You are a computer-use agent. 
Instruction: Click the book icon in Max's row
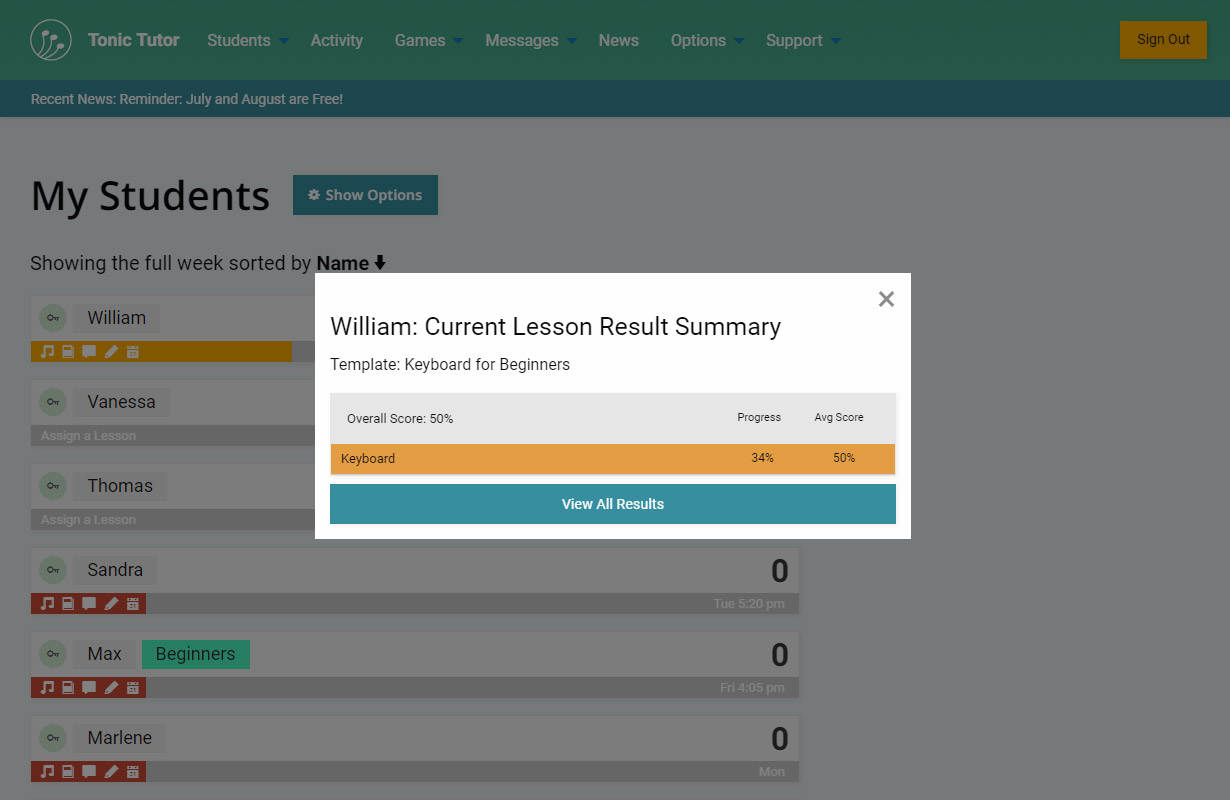68,688
